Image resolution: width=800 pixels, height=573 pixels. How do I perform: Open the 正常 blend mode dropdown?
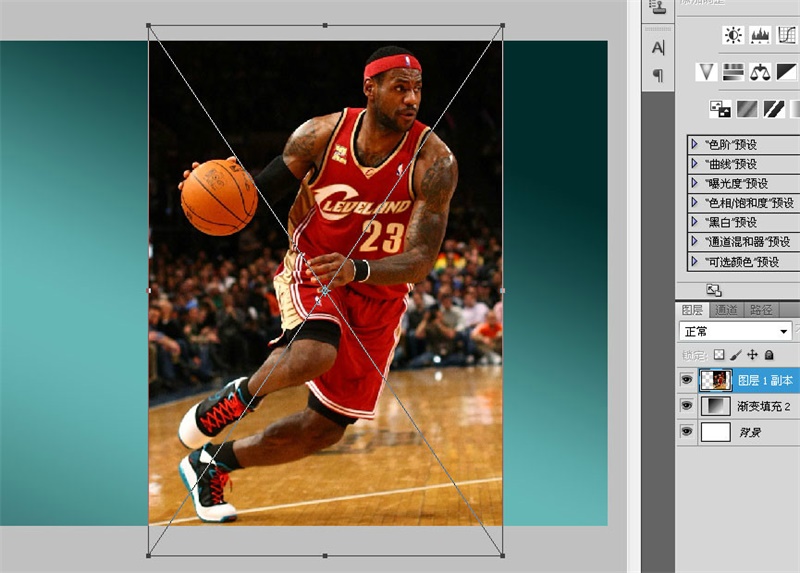click(x=735, y=331)
